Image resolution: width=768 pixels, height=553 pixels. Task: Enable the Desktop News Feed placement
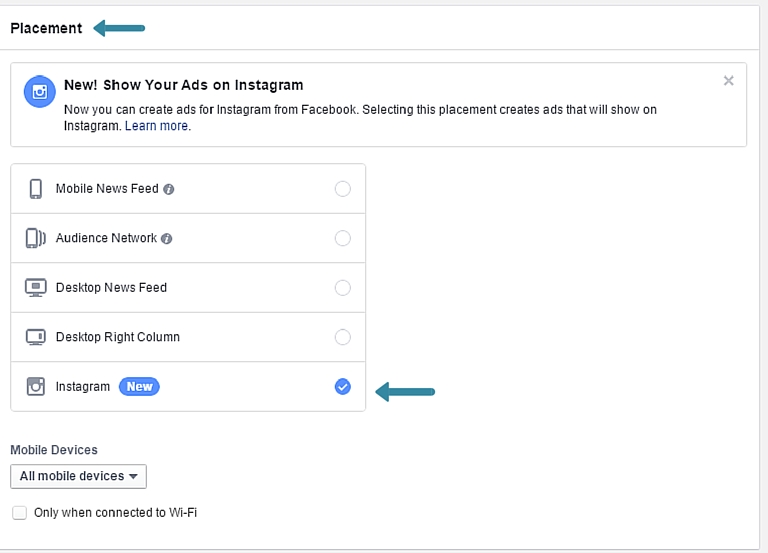(342, 288)
